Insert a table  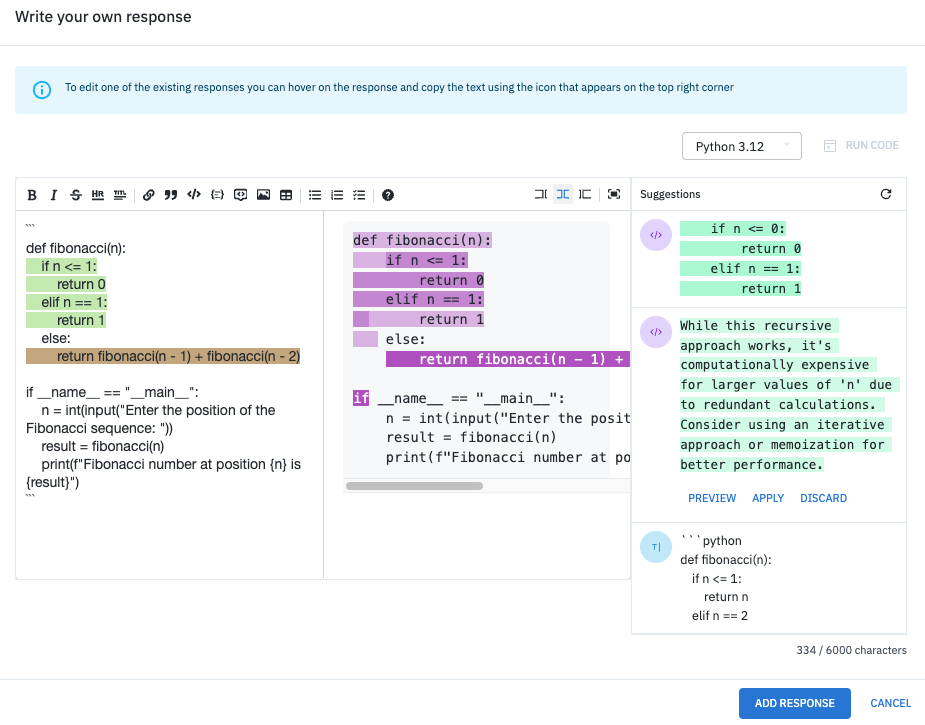point(286,195)
